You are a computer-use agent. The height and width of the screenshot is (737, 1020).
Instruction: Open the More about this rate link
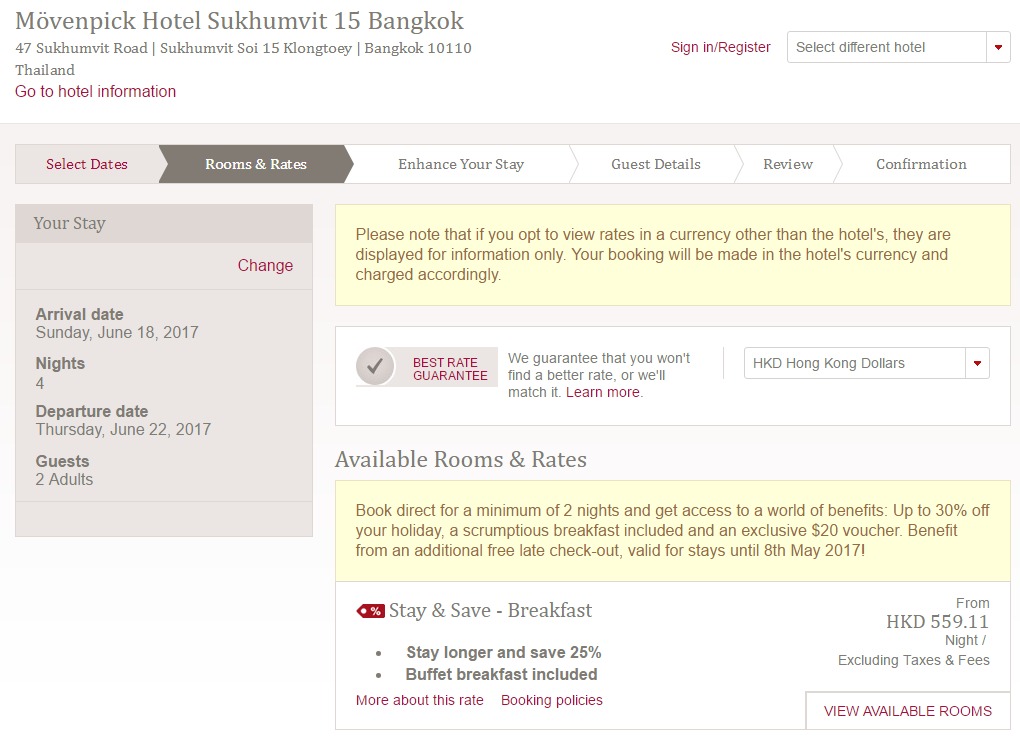[x=419, y=700]
